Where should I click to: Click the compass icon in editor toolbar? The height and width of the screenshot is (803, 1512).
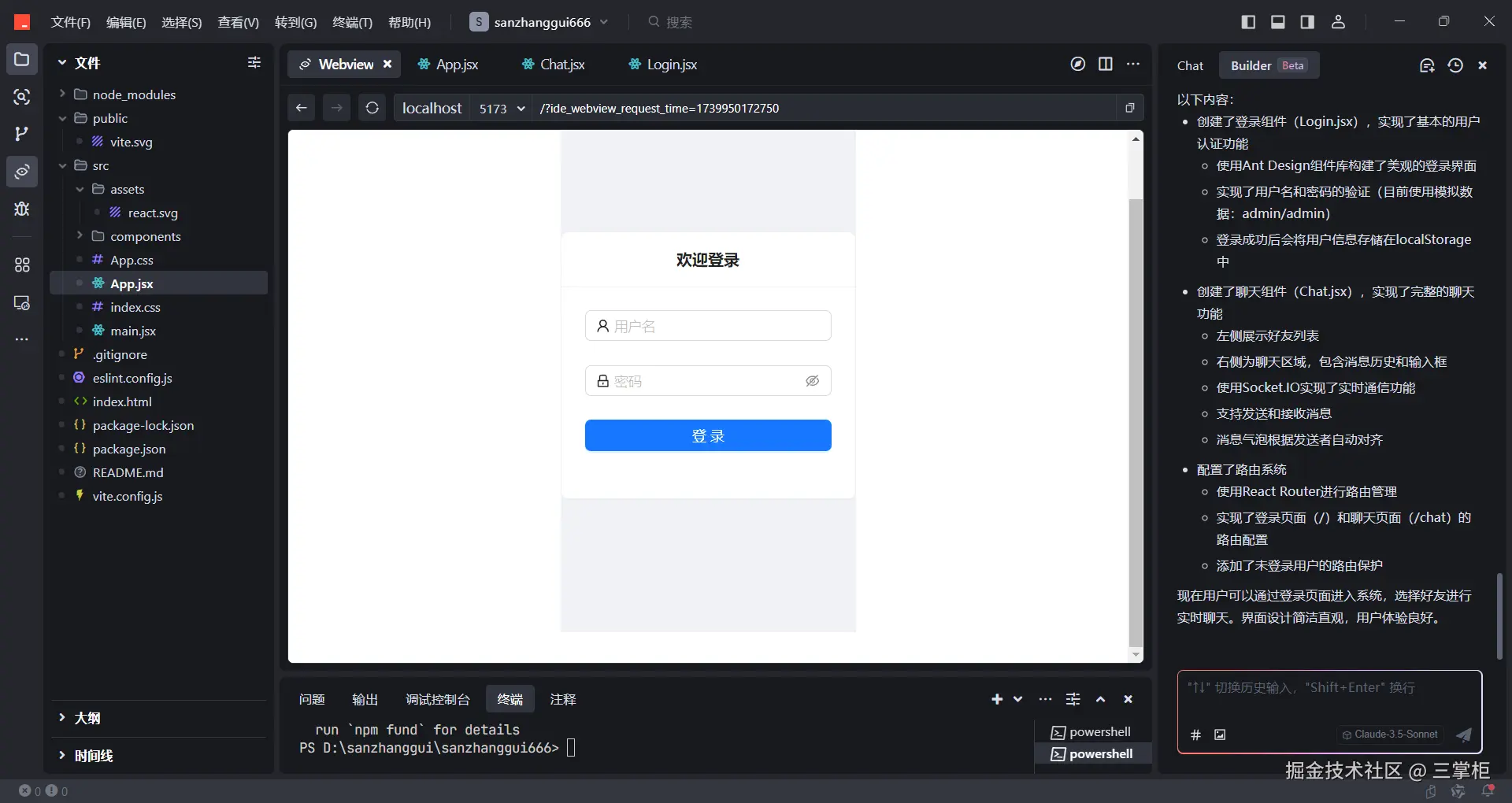pos(1078,64)
